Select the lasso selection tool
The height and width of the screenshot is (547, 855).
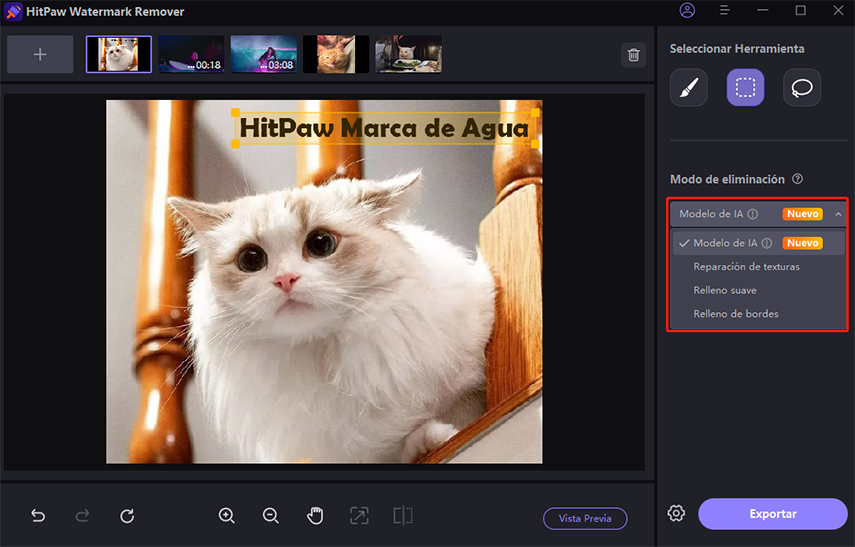802,88
